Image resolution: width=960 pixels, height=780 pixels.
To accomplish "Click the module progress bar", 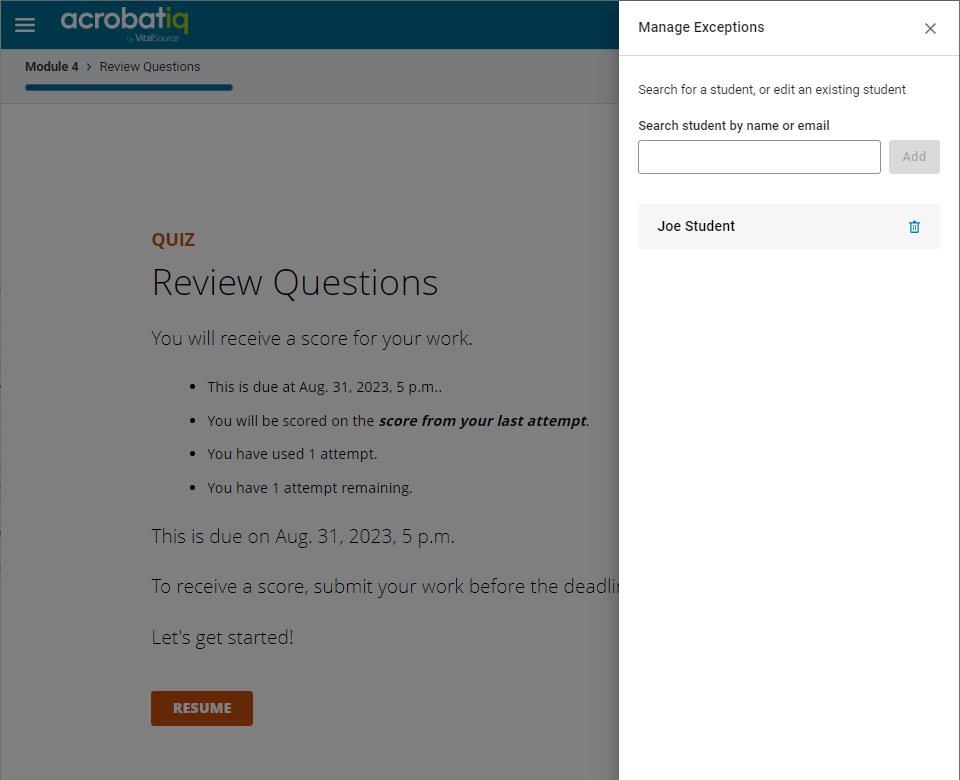I will [129, 88].
